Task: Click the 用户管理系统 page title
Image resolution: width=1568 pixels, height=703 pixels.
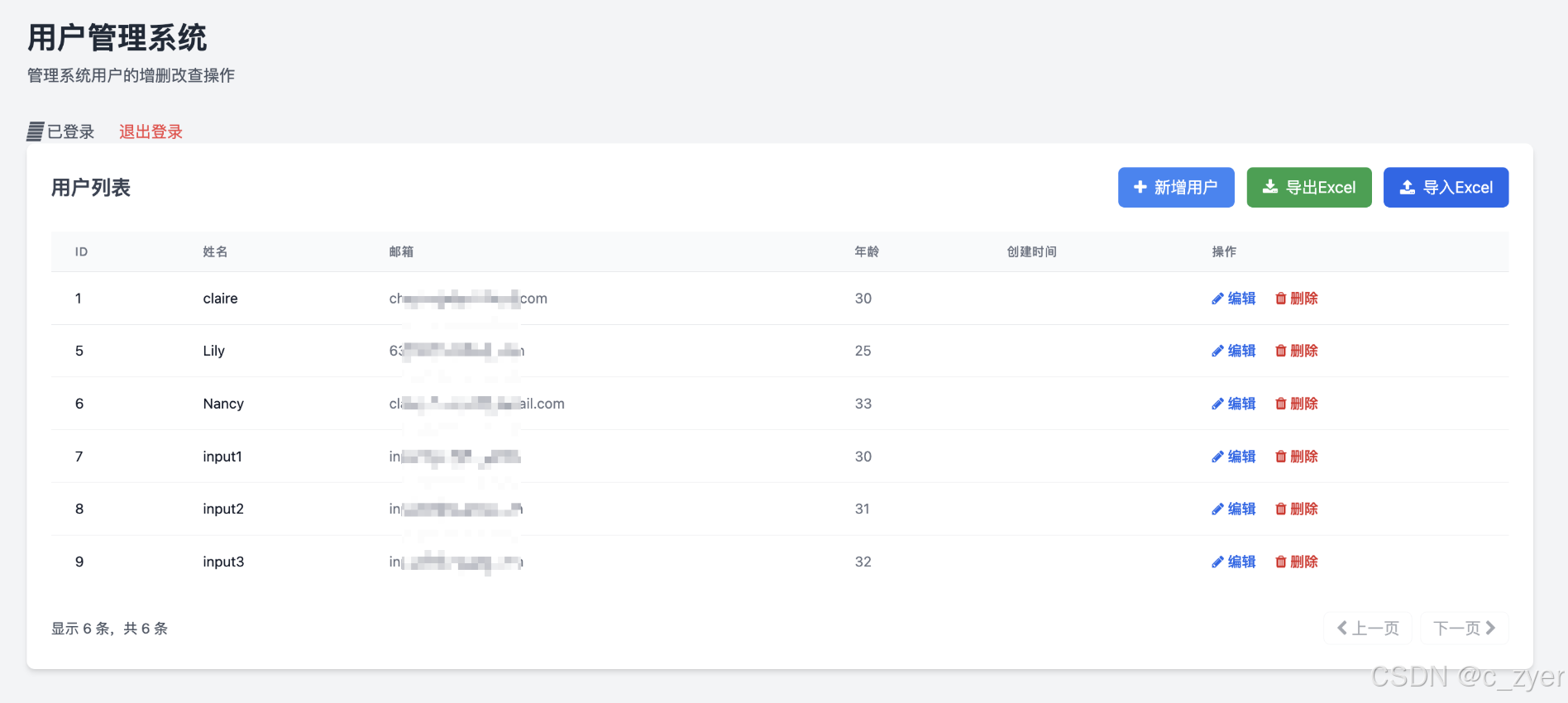Action: 117,38
